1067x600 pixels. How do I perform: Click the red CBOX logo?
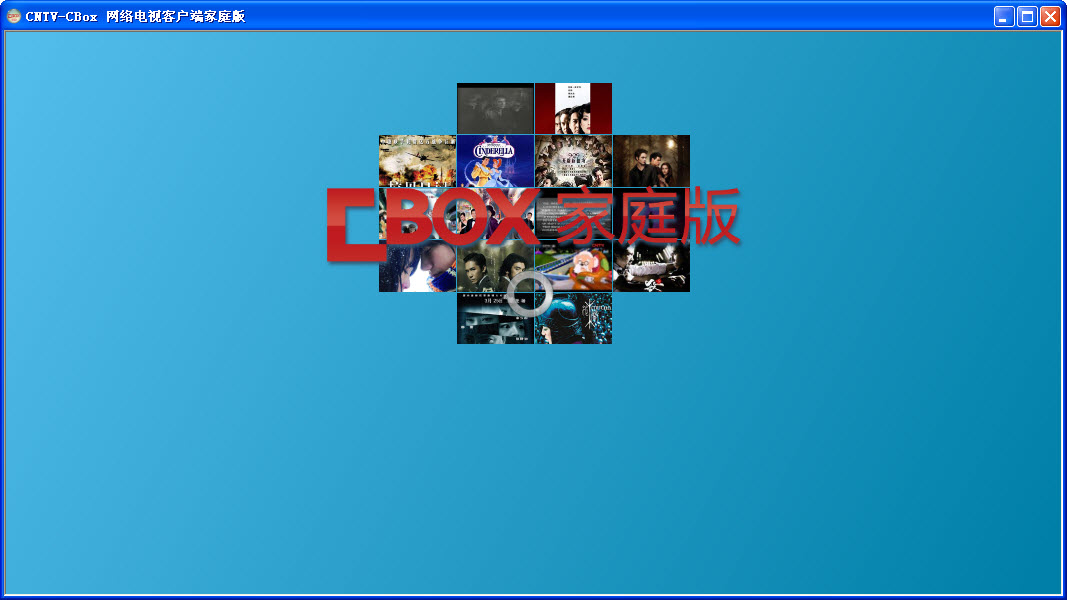430,216
